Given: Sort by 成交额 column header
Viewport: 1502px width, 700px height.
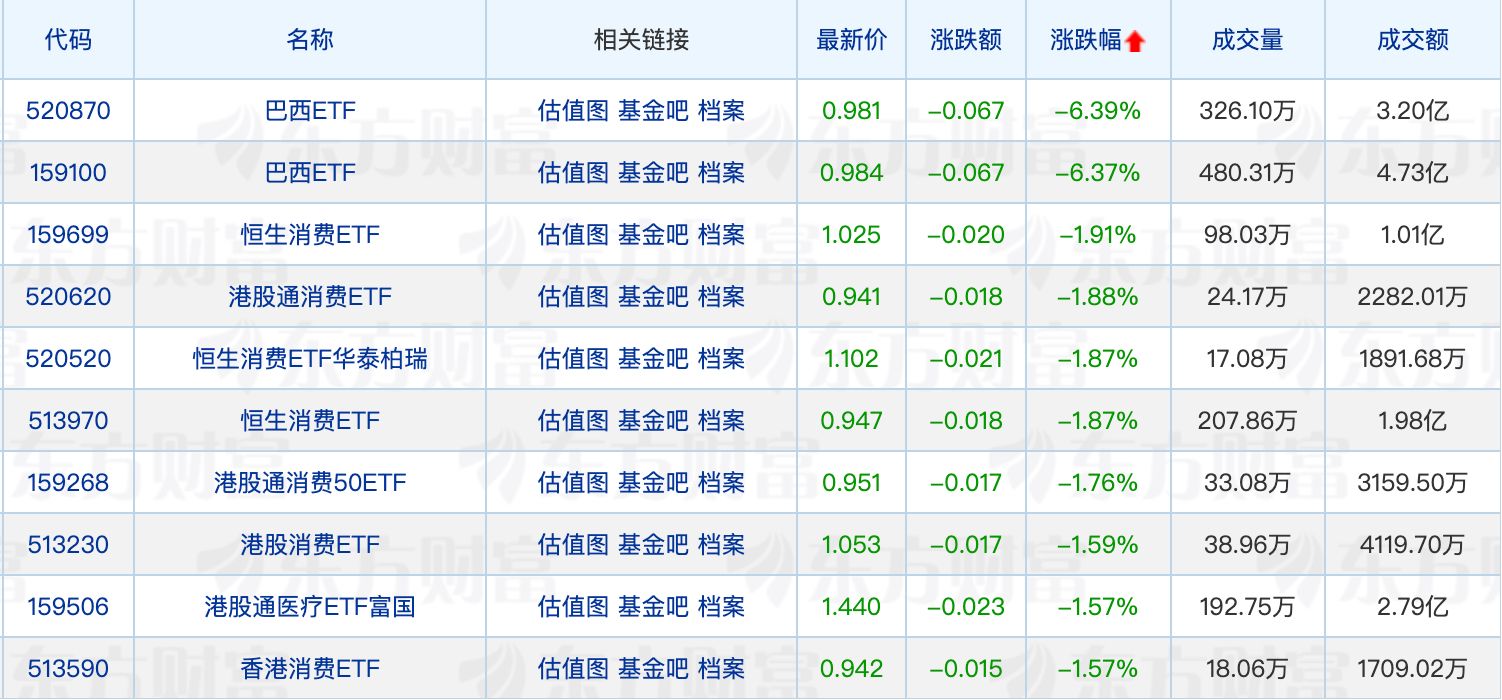Looking at the screenshot, I should tap(1412, 40).
